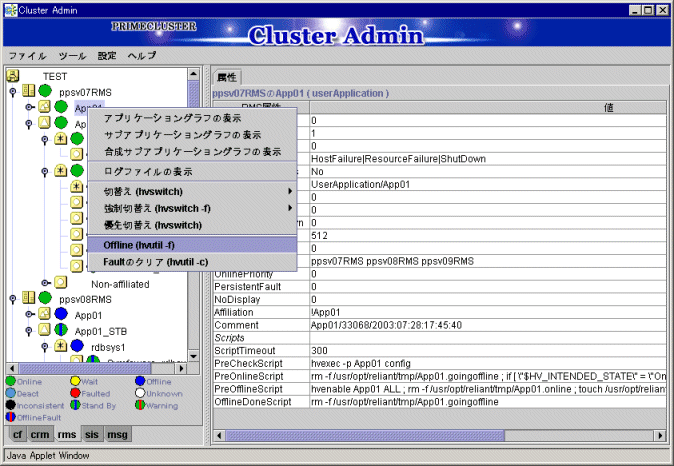The image size is (674, 466).
Task: Choose アプリケーショングラフの表示 menu entry
Action: coord(192,118)
